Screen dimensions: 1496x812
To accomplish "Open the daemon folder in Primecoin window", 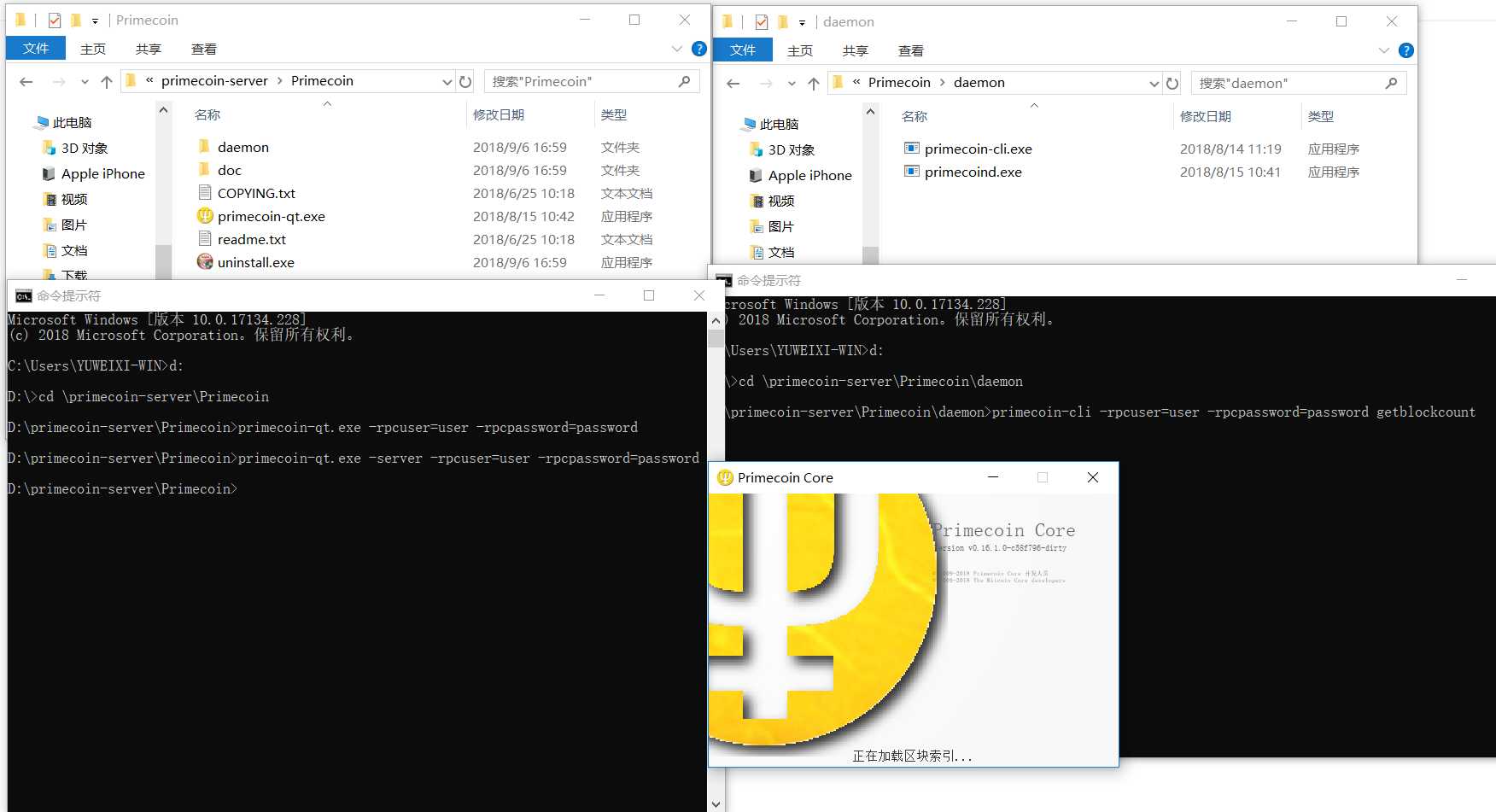I will [243, 147].
